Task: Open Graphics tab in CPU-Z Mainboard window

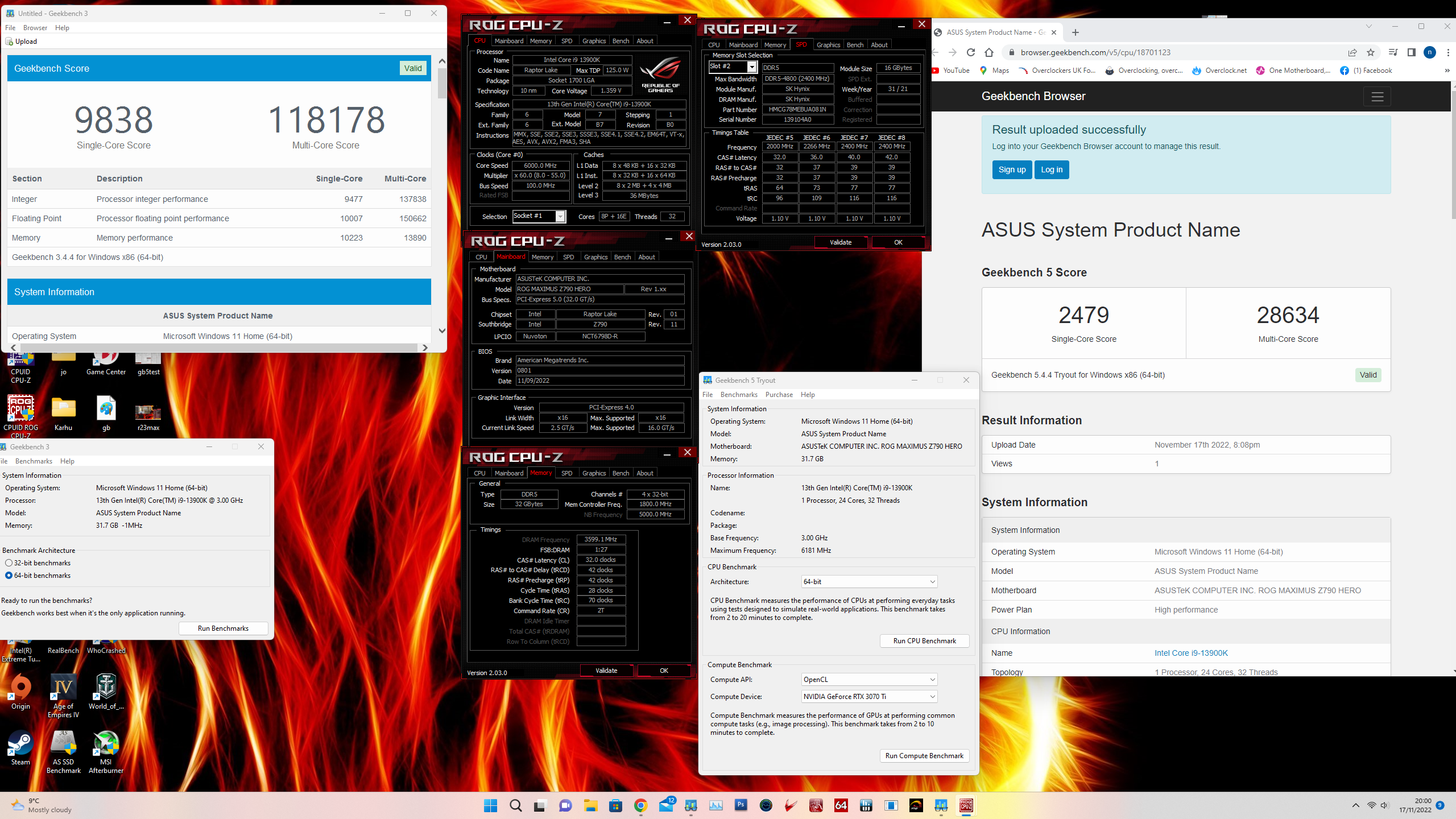Action: 595,257
